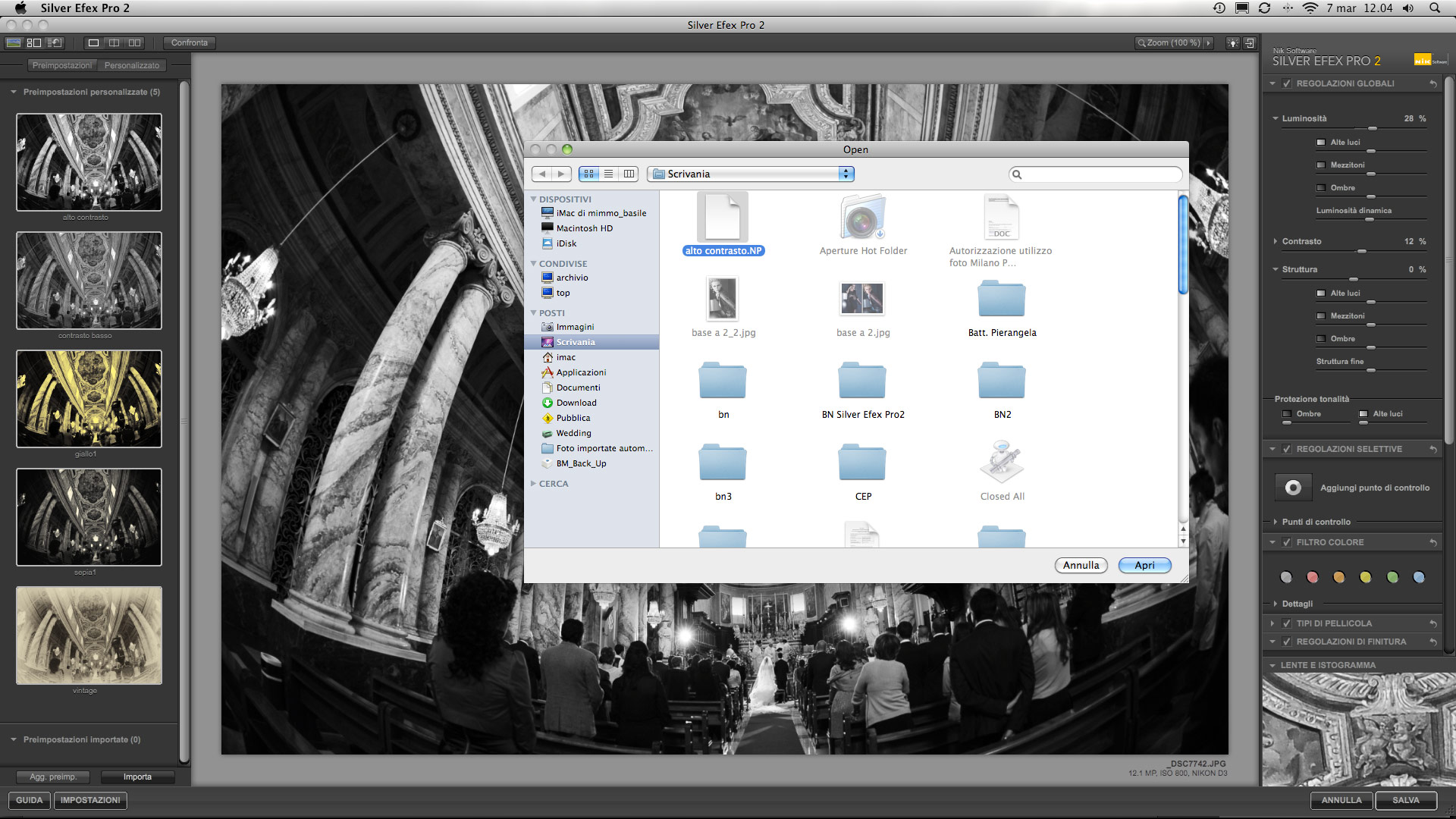Screen dimensions: 1456x819
Task: Toggle the Tipi di Pellicola checkbox
Action: click(x=1287, y=623)
